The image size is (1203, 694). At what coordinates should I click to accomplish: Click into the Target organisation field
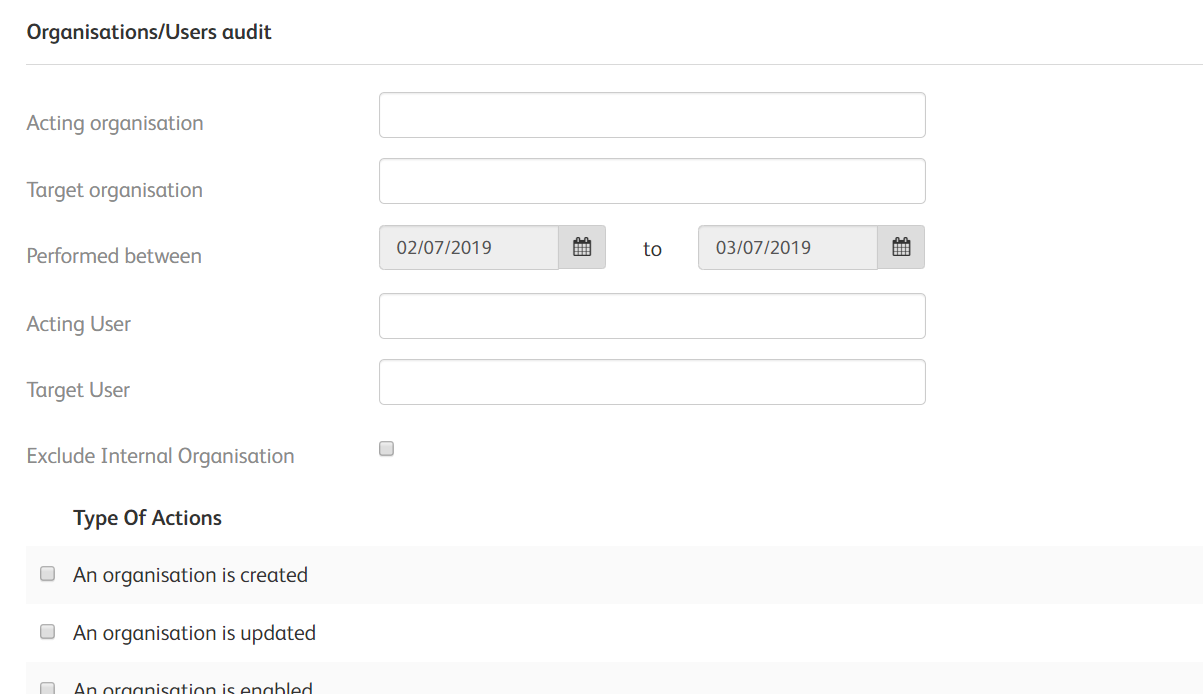click(x=652, y=181)
